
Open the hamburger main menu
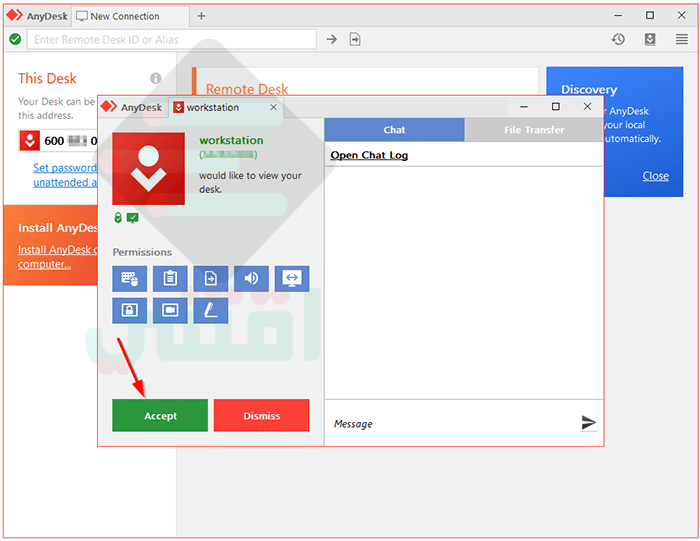click(682, 39)
